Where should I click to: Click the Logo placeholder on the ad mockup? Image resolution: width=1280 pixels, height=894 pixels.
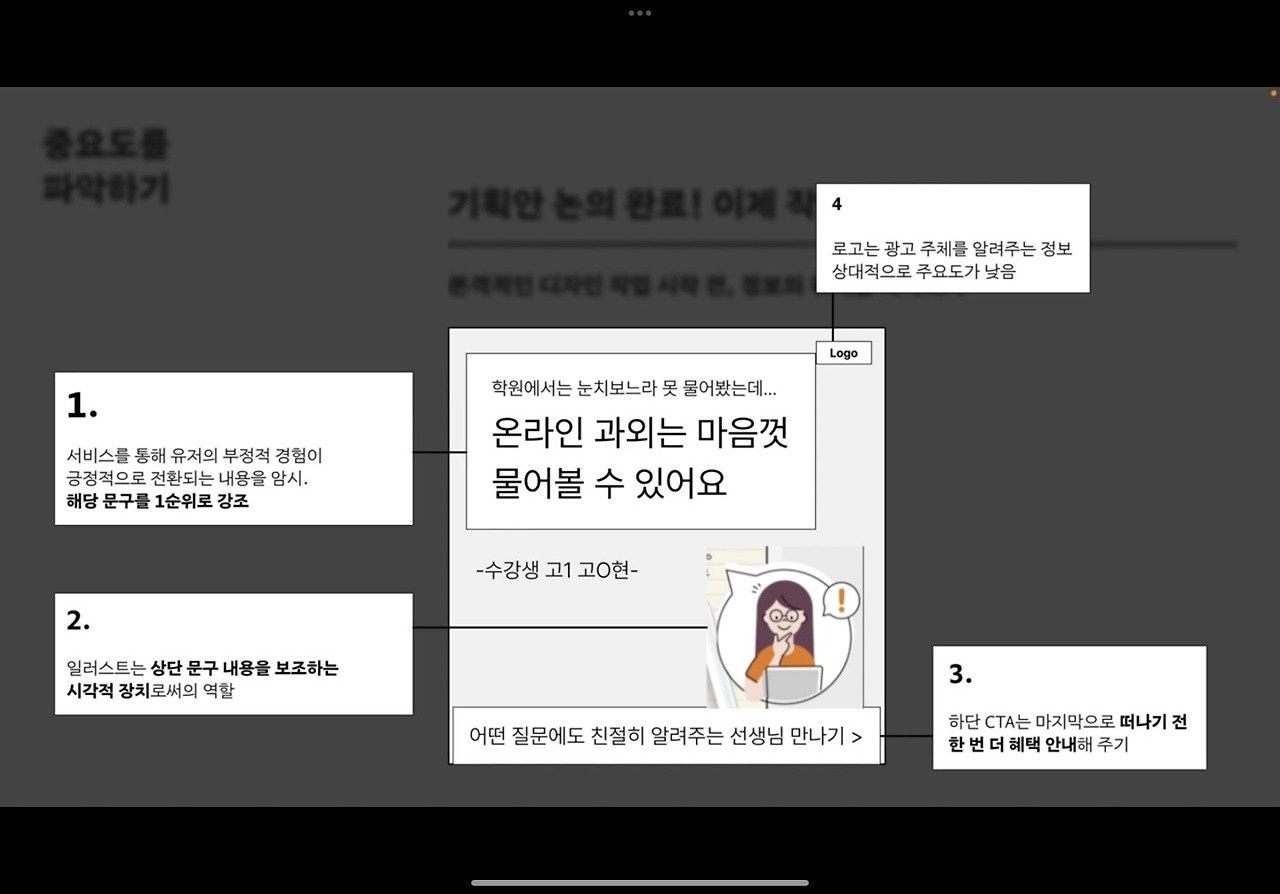pos(843,352)
